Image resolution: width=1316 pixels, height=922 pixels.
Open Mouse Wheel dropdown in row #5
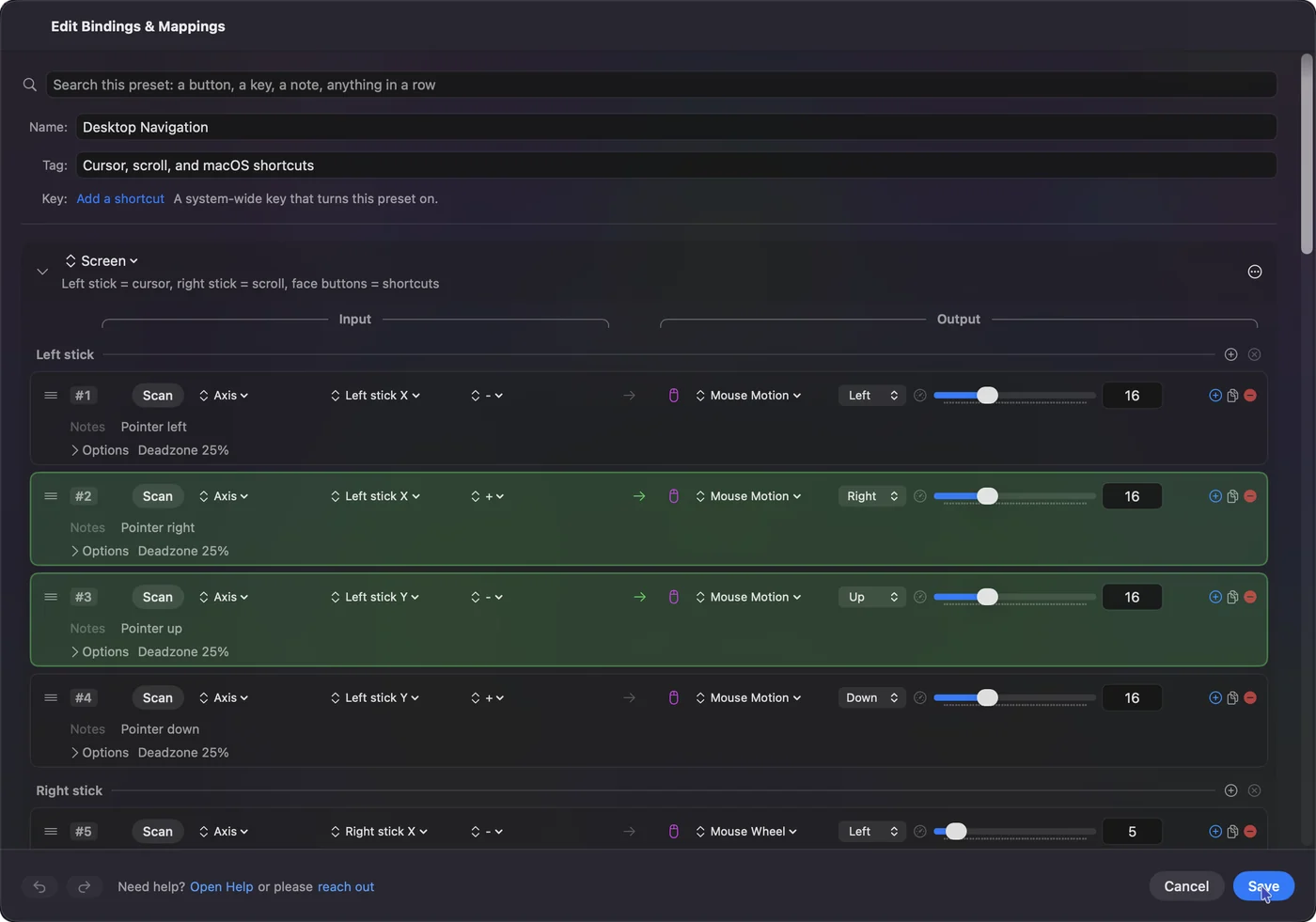tap(746, 832)
